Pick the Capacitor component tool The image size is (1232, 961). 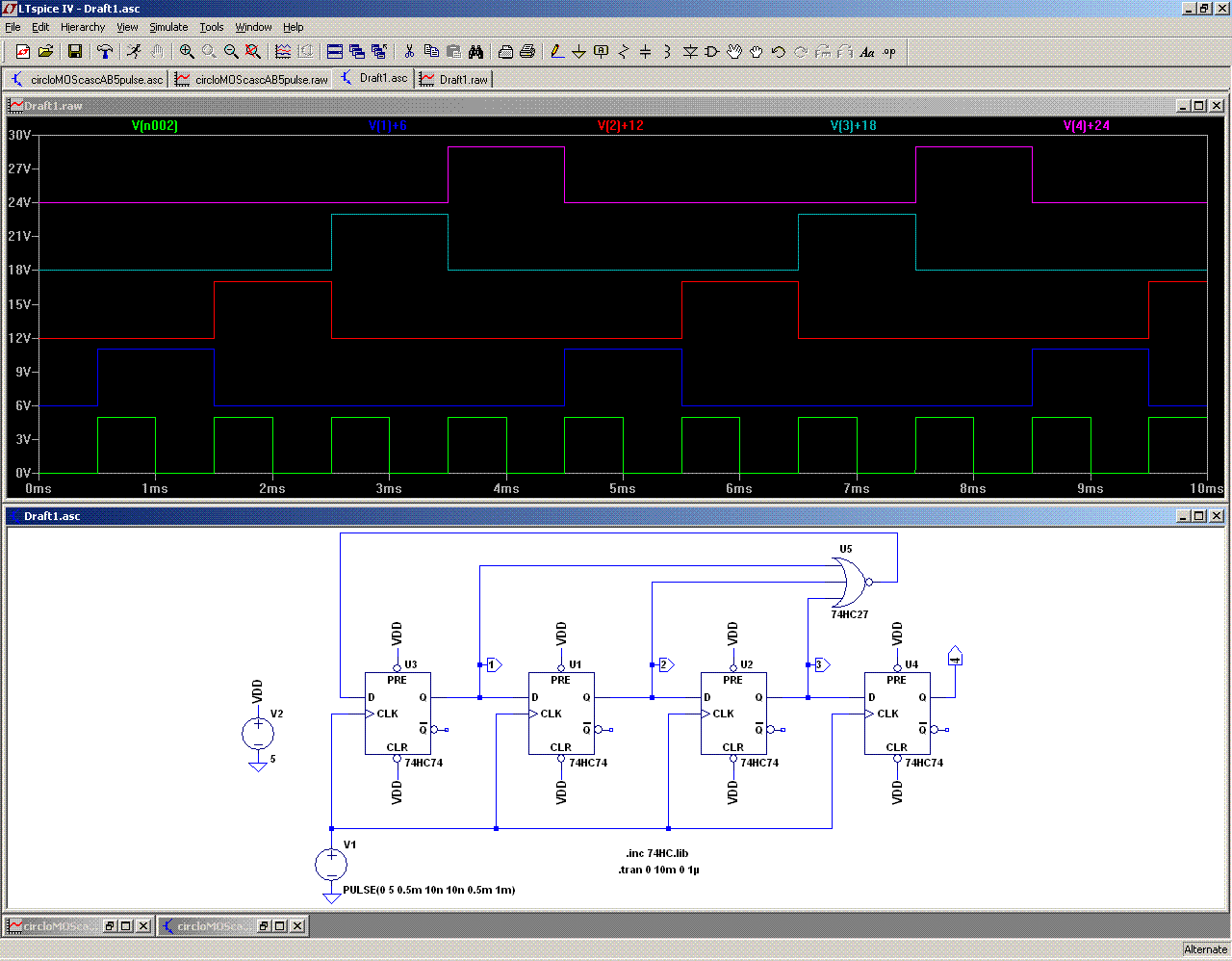click(x=645, y=52)
